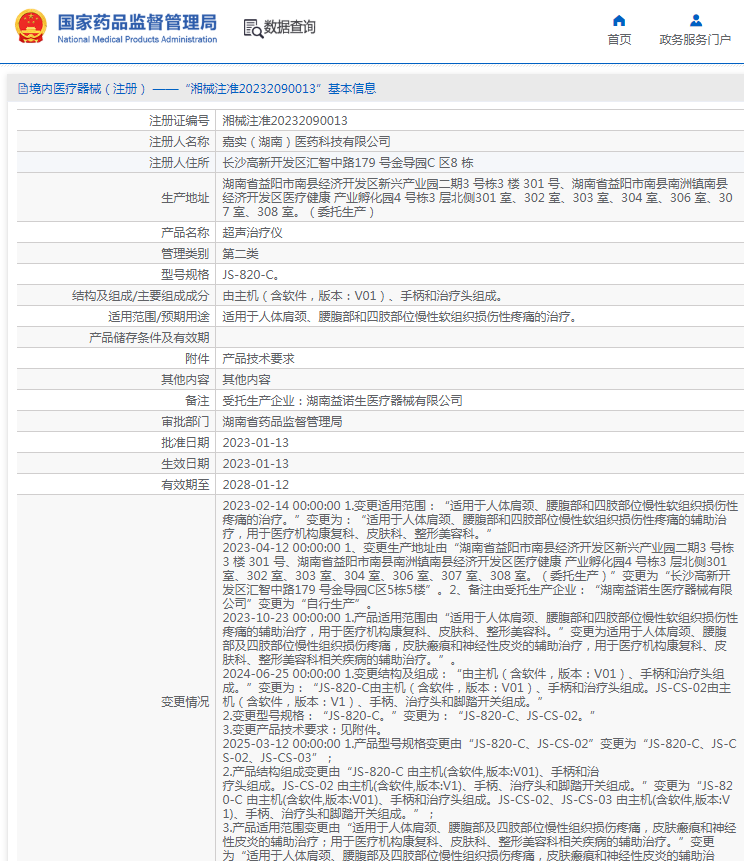744x861 pixels.
Task: Select remark 受托生产企业：湖南益诺生医疗器械有限公司
Action: 342,401
